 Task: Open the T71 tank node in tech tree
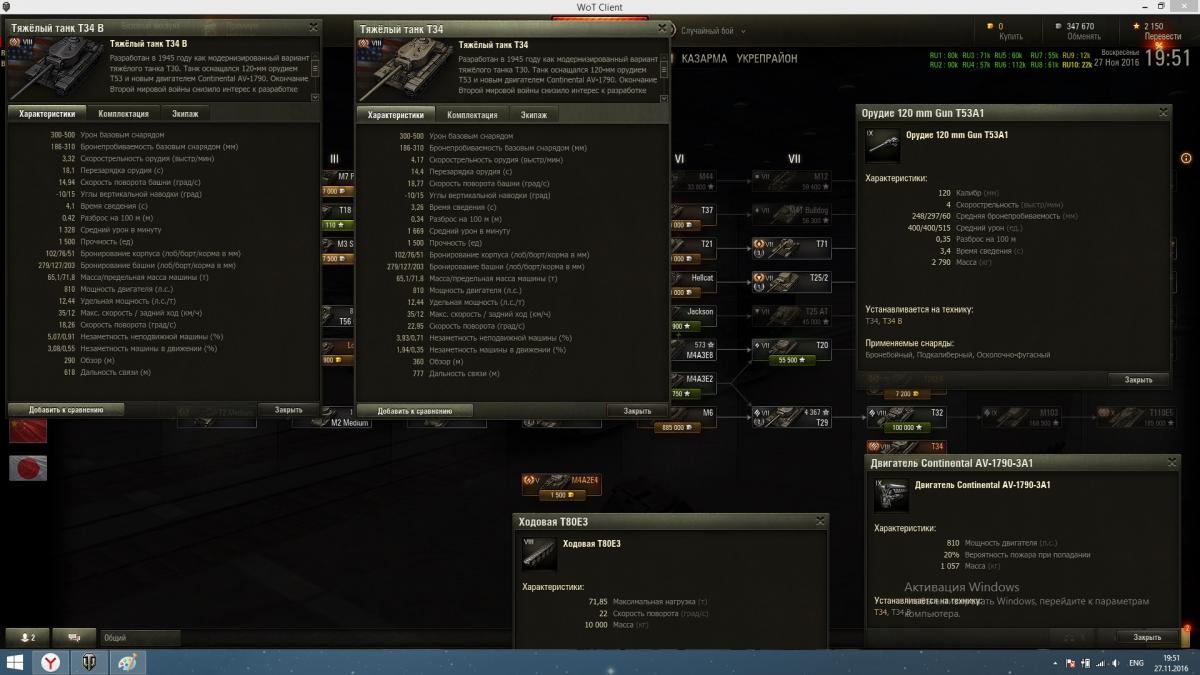791,247
